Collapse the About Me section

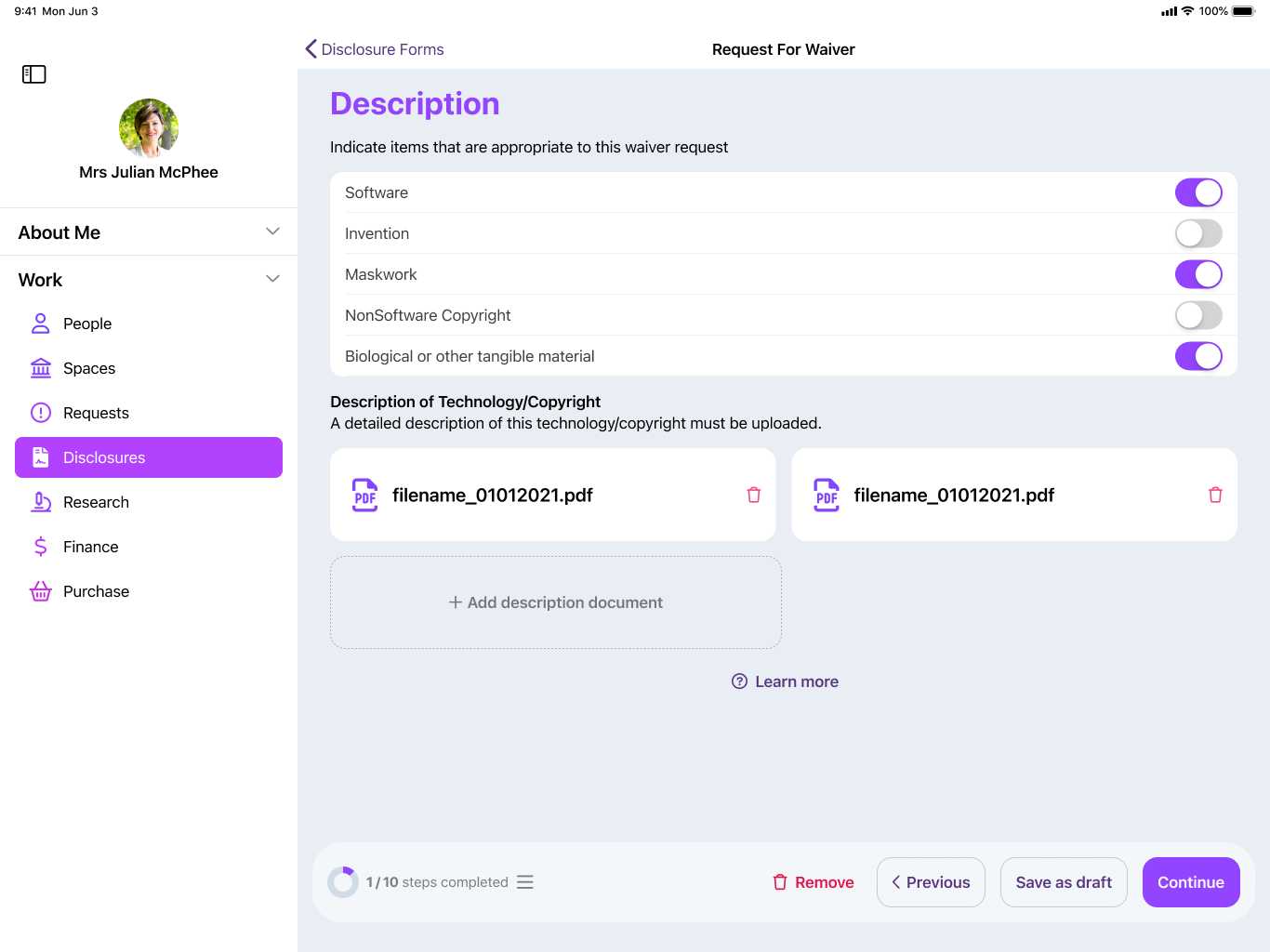point(272,231)
